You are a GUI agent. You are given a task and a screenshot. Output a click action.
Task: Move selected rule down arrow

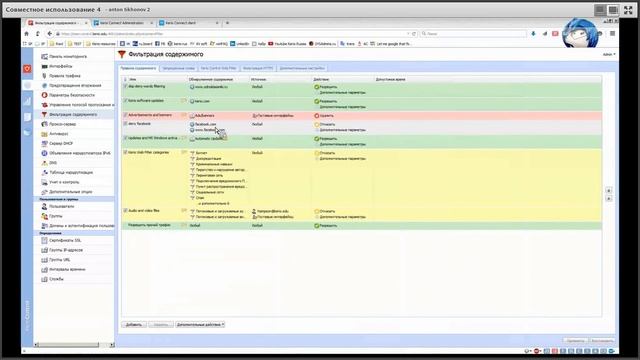609,199
